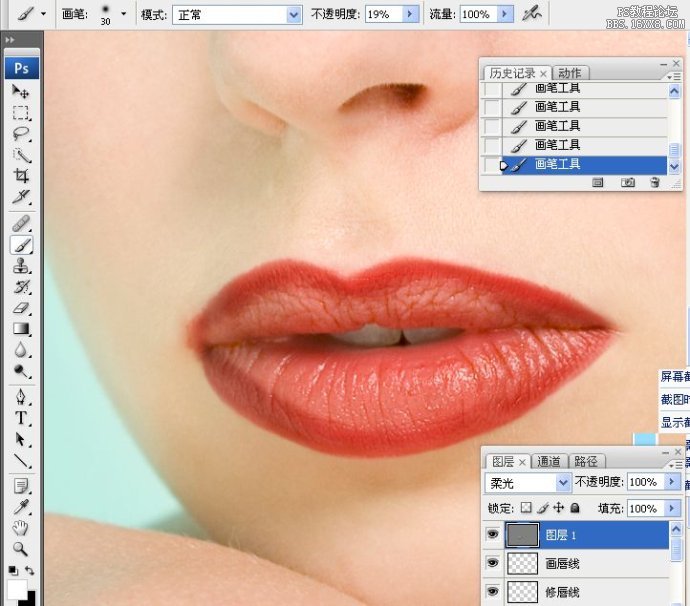Select the Slice tool
Image resolution: width=690 pixels, height=606 pixels.
point(20,197)
